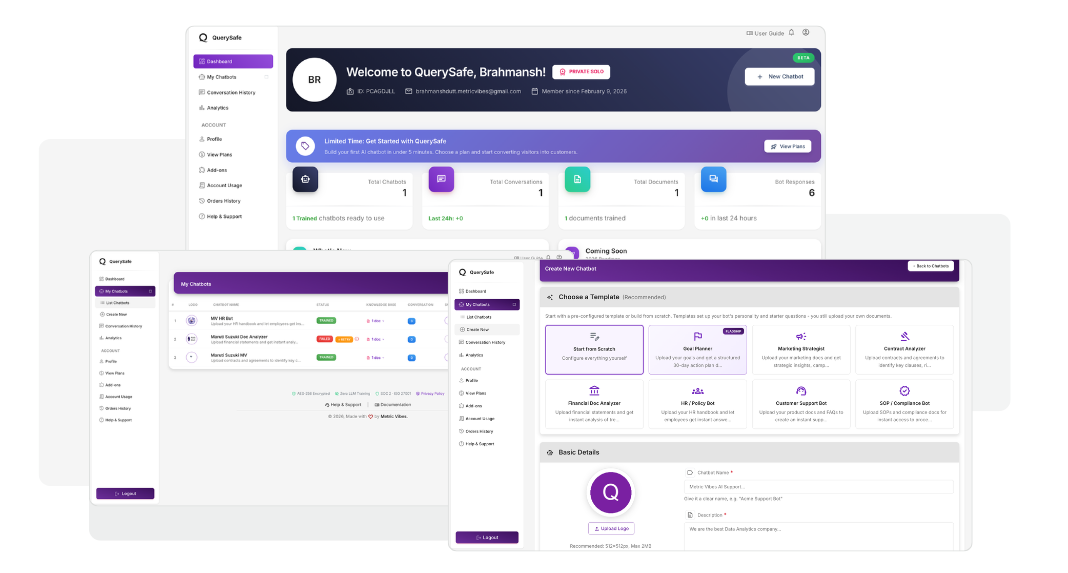This screenshot has height=573, width=1068.
Task: Open Help & Support in Dashboard window sidebar
Action: pos(233,216)
